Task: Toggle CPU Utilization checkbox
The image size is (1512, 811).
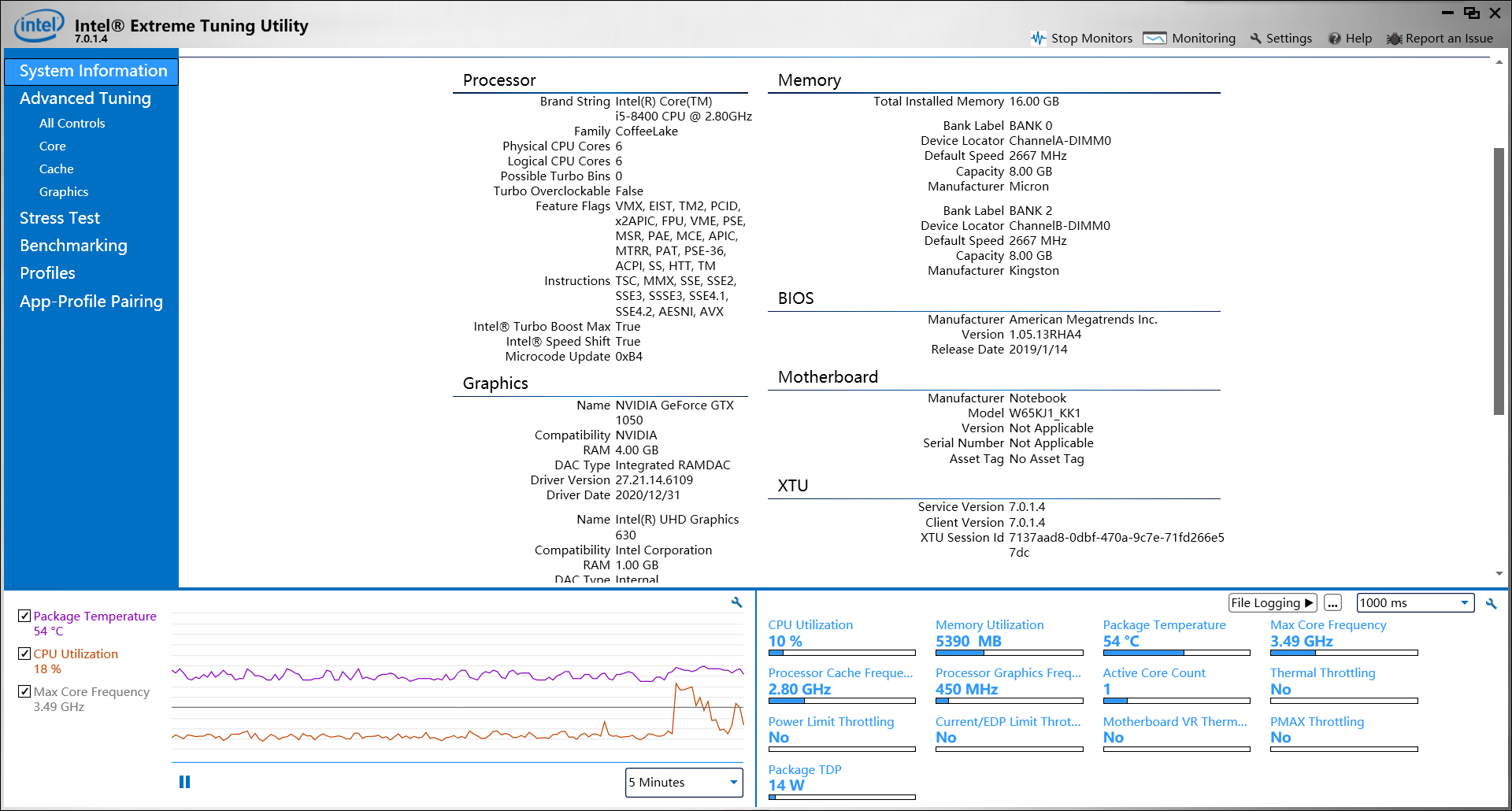Action: [24, 654]
